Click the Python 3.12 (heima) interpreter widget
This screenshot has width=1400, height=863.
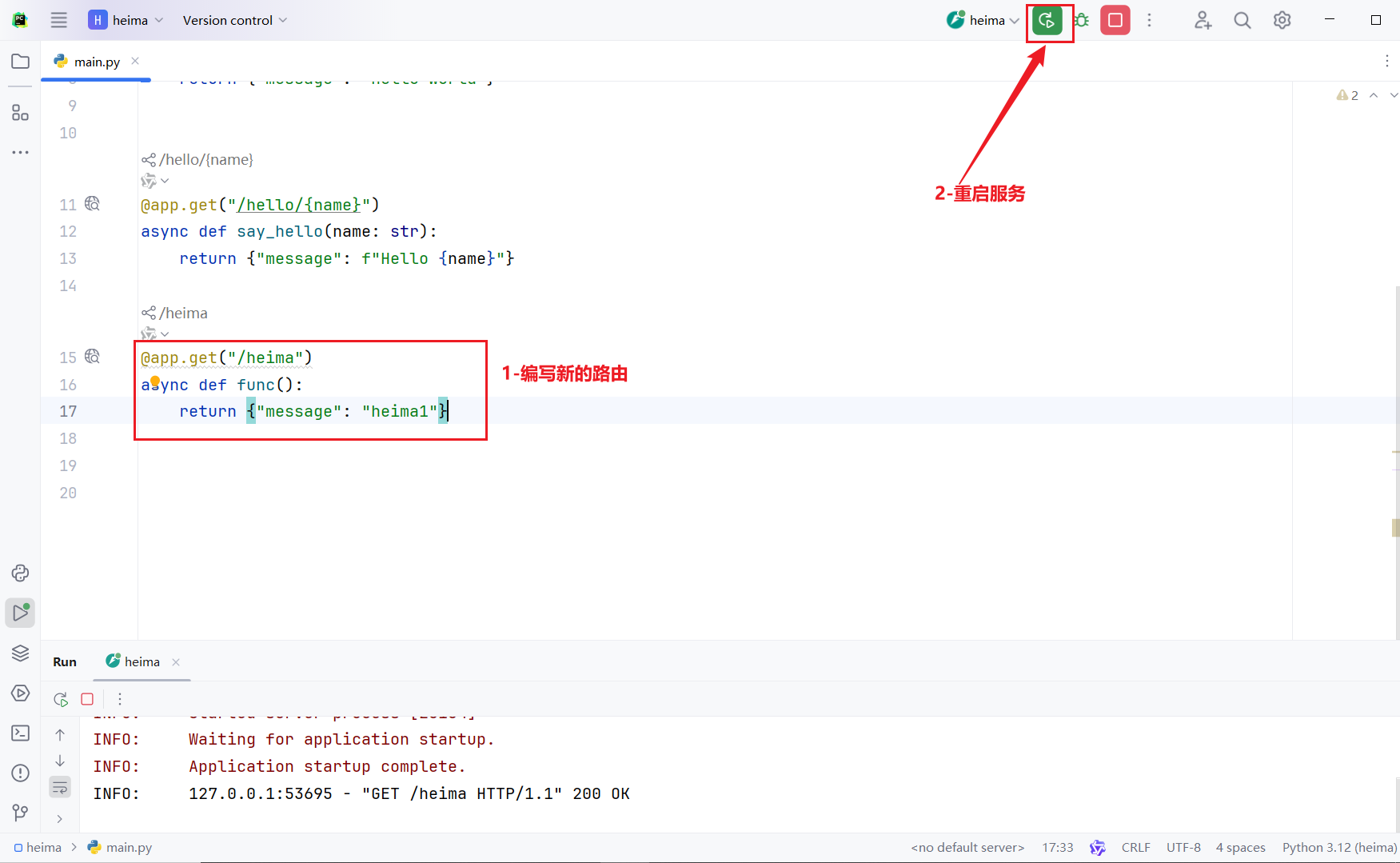(1339, 847)
